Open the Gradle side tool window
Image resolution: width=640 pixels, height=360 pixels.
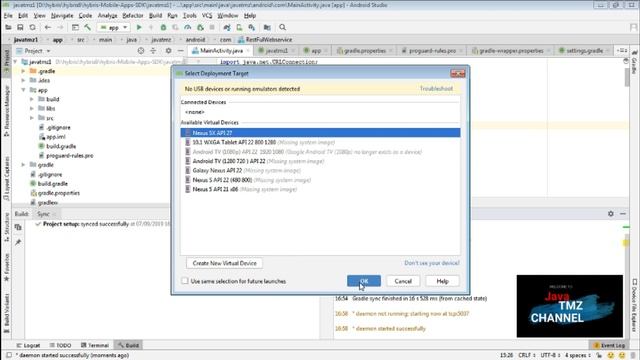pos(635,62)
